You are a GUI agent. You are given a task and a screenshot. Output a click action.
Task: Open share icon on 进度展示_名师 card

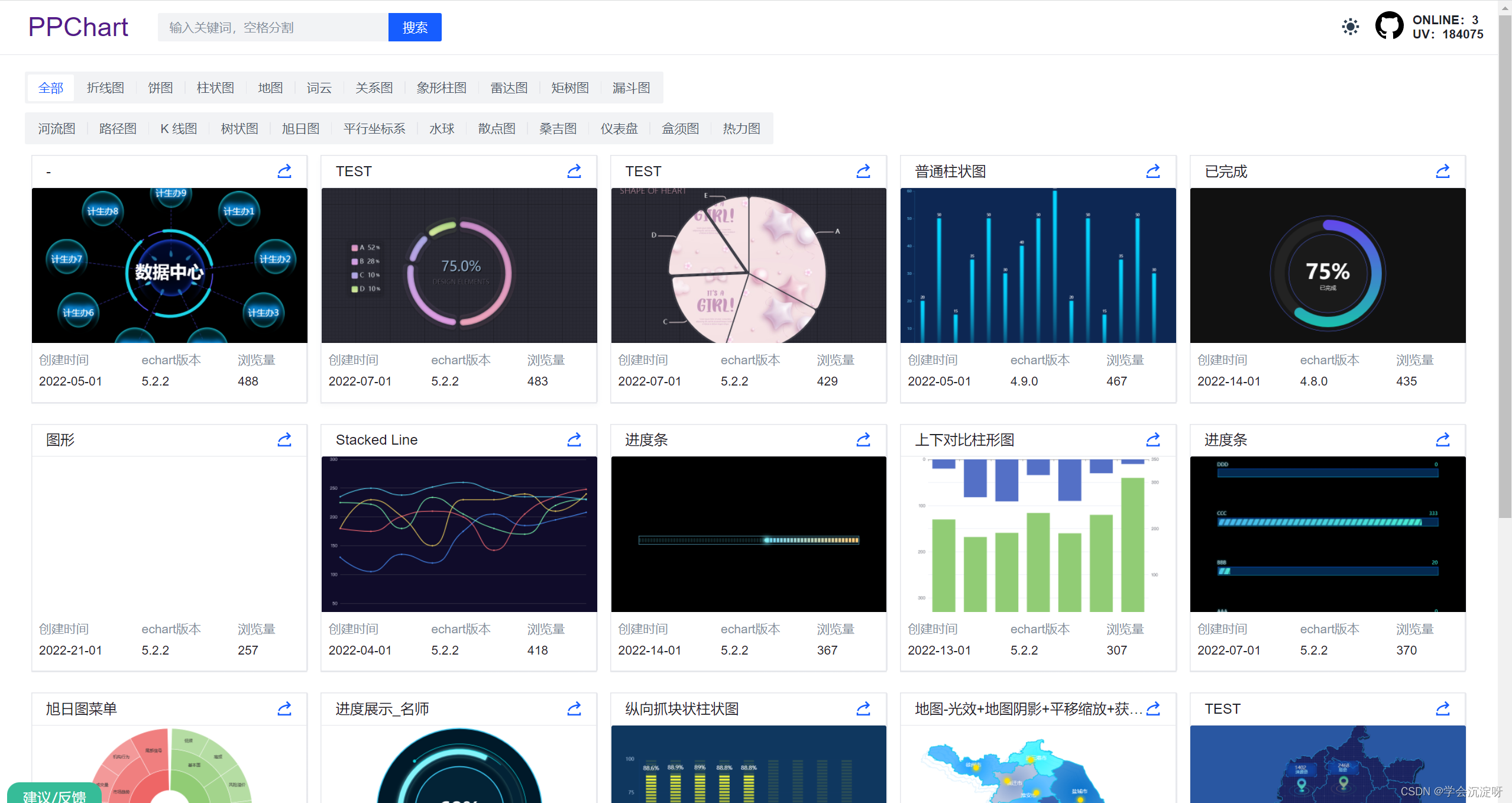574,708
